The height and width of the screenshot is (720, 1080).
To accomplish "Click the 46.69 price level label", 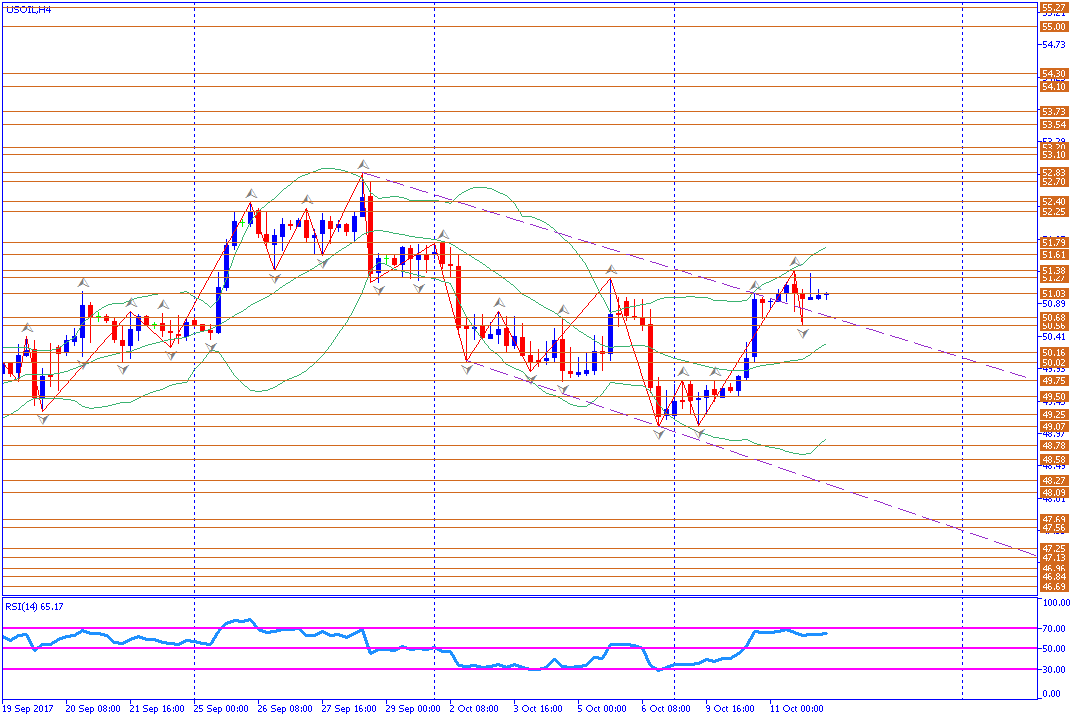I will [1054, 587].
